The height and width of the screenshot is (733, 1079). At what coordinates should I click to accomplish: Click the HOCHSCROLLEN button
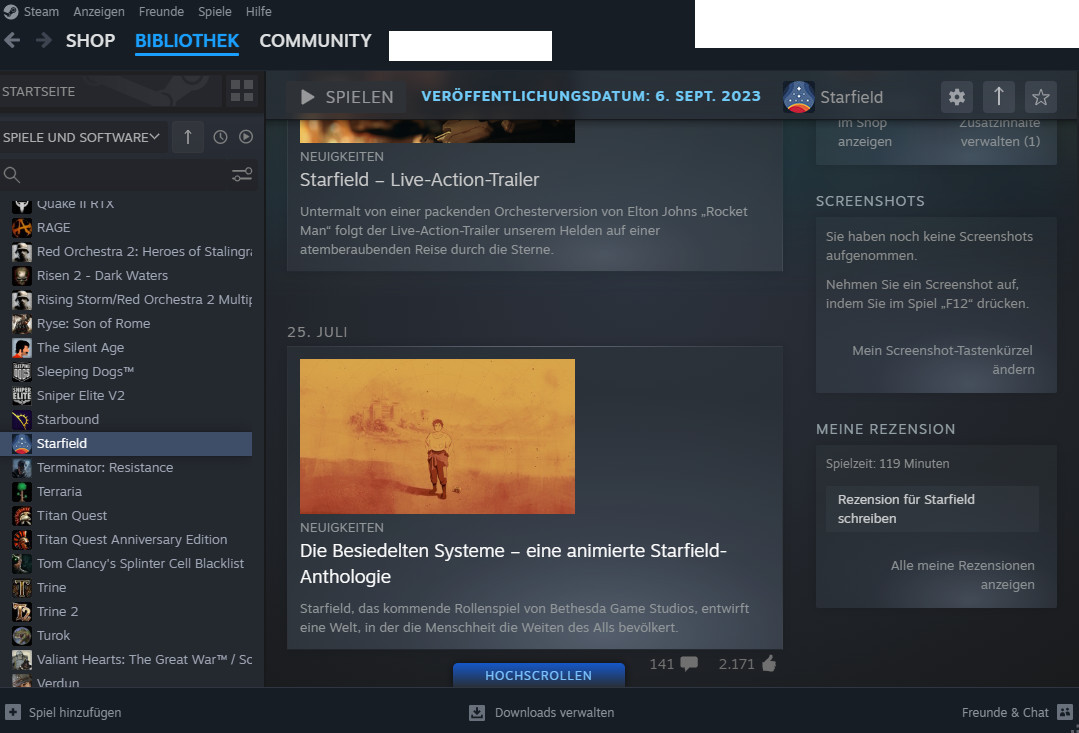pyautogui.click(x=538, y=675)
